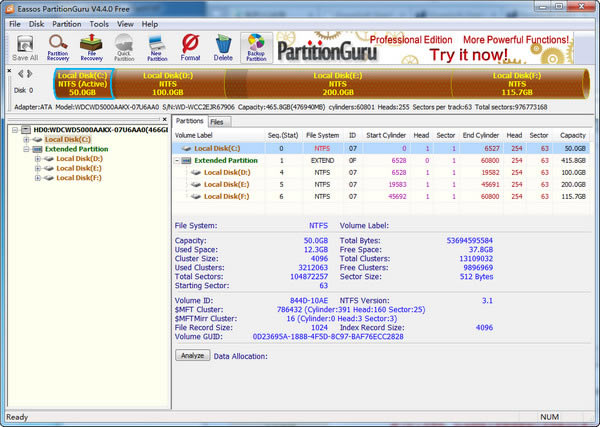This screenshot has width=600, height=427.
Task: Select Local Disk(F:) in tree
Action: point(79,178)
